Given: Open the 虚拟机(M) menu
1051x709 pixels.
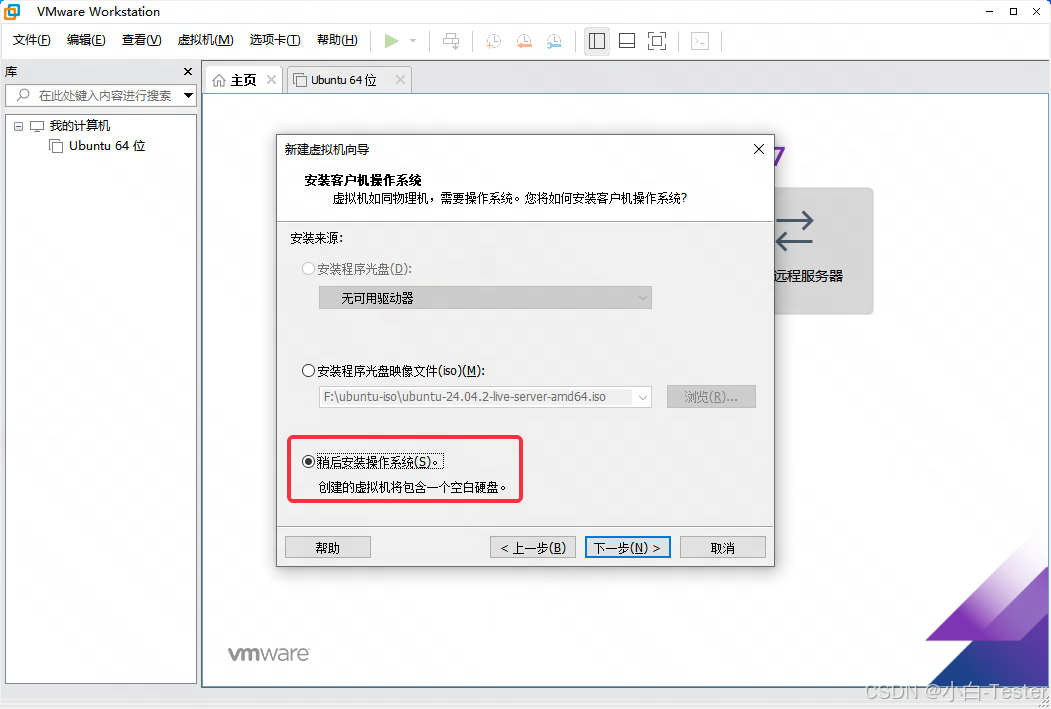Looking at the screenshot, I should tap(205, 40).
